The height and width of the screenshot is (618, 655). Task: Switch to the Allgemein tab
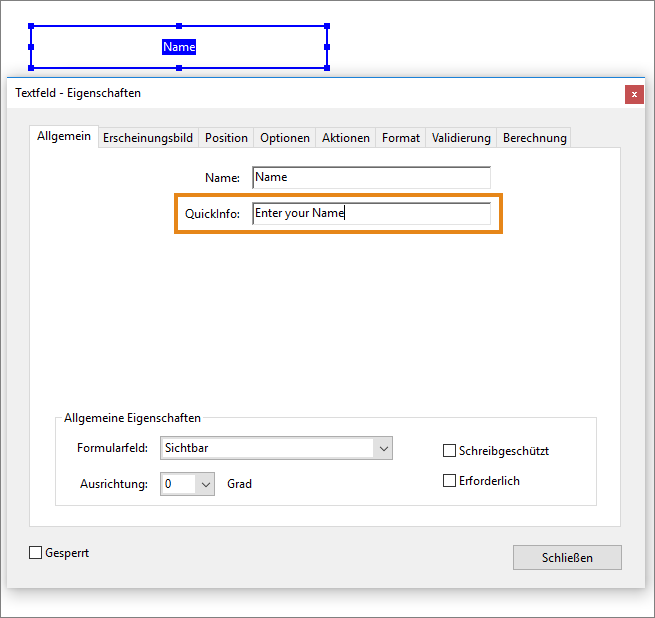coord(64,136)
